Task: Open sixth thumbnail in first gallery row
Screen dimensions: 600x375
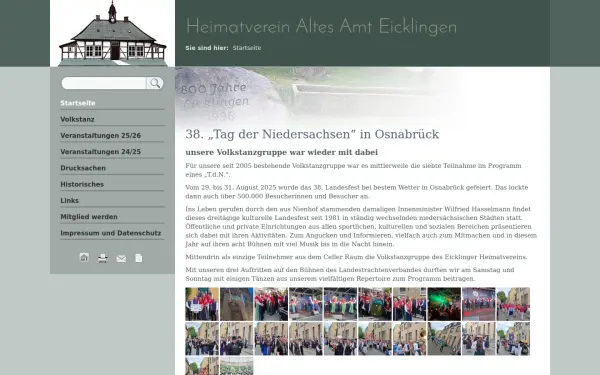Action: 375,304
